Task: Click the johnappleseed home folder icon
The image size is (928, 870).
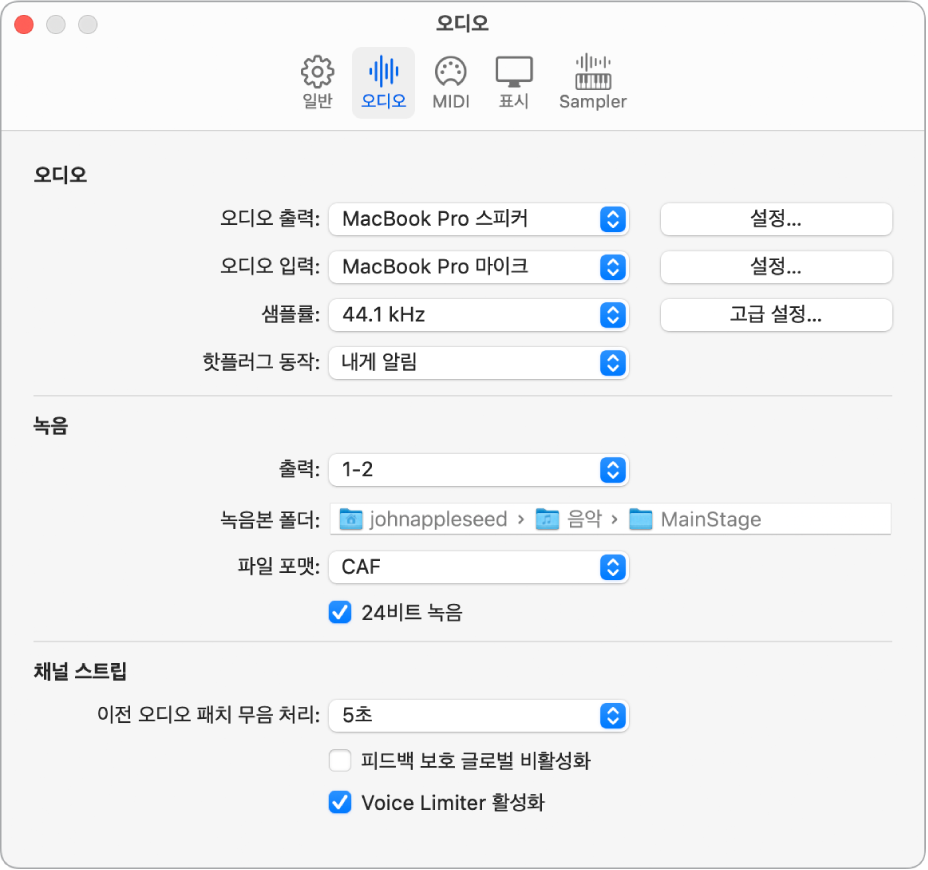Action: (350, 519)
